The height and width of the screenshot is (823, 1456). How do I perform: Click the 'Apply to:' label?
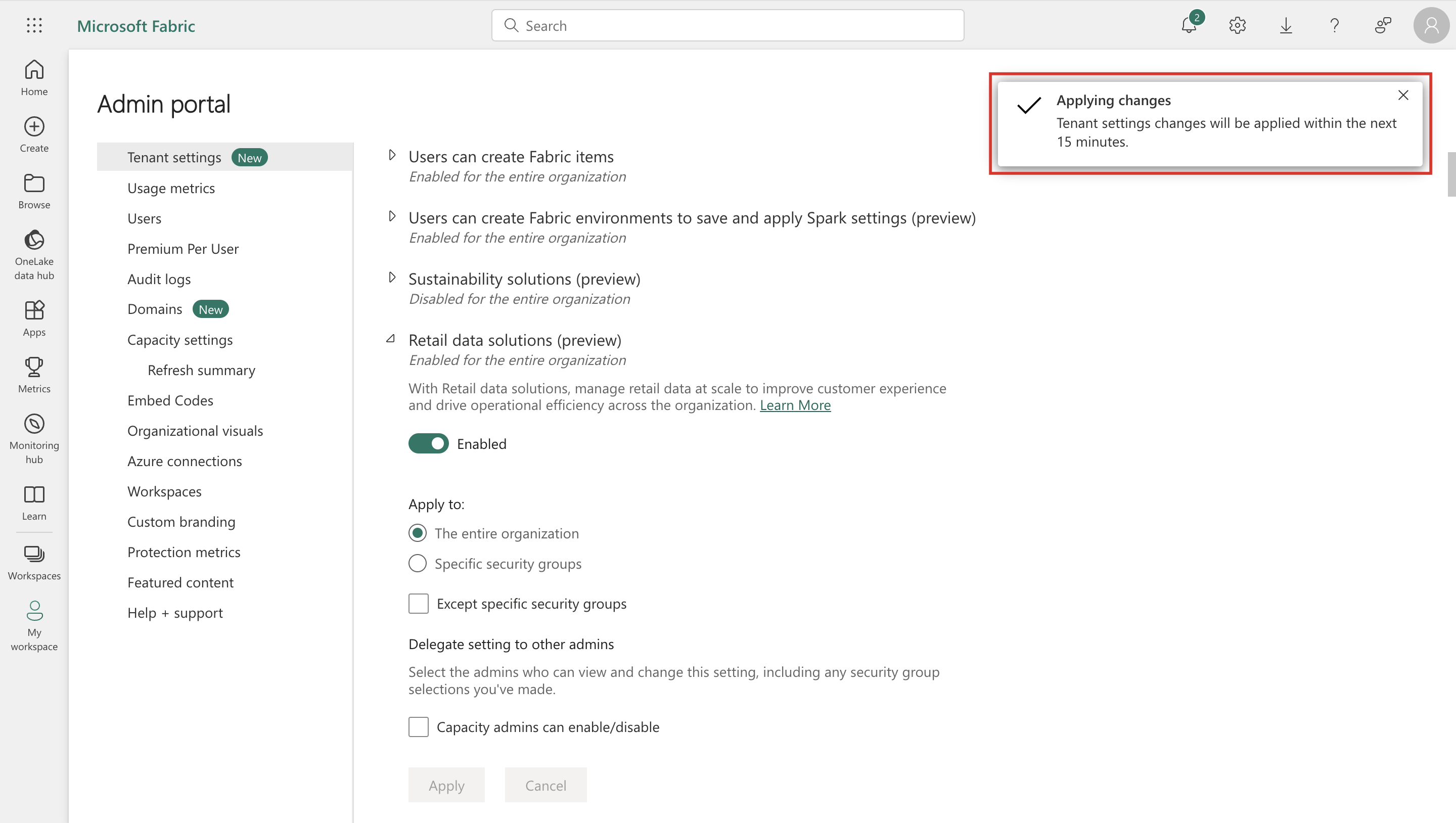pyautogui.click(x=436, y=504)
